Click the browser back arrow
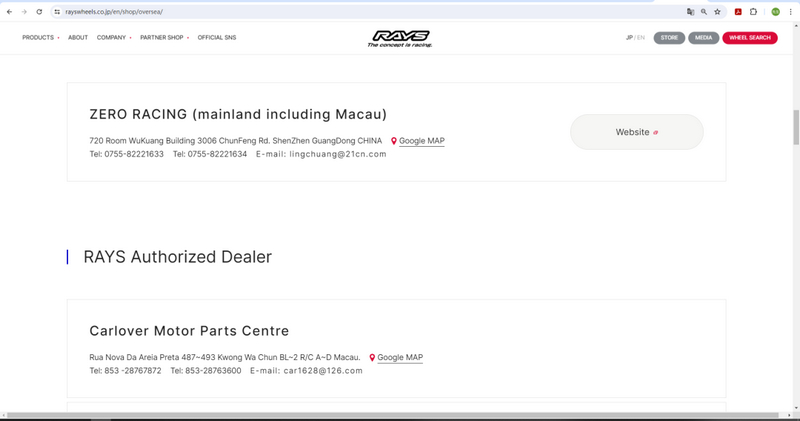800x421 pixels. 10,12
